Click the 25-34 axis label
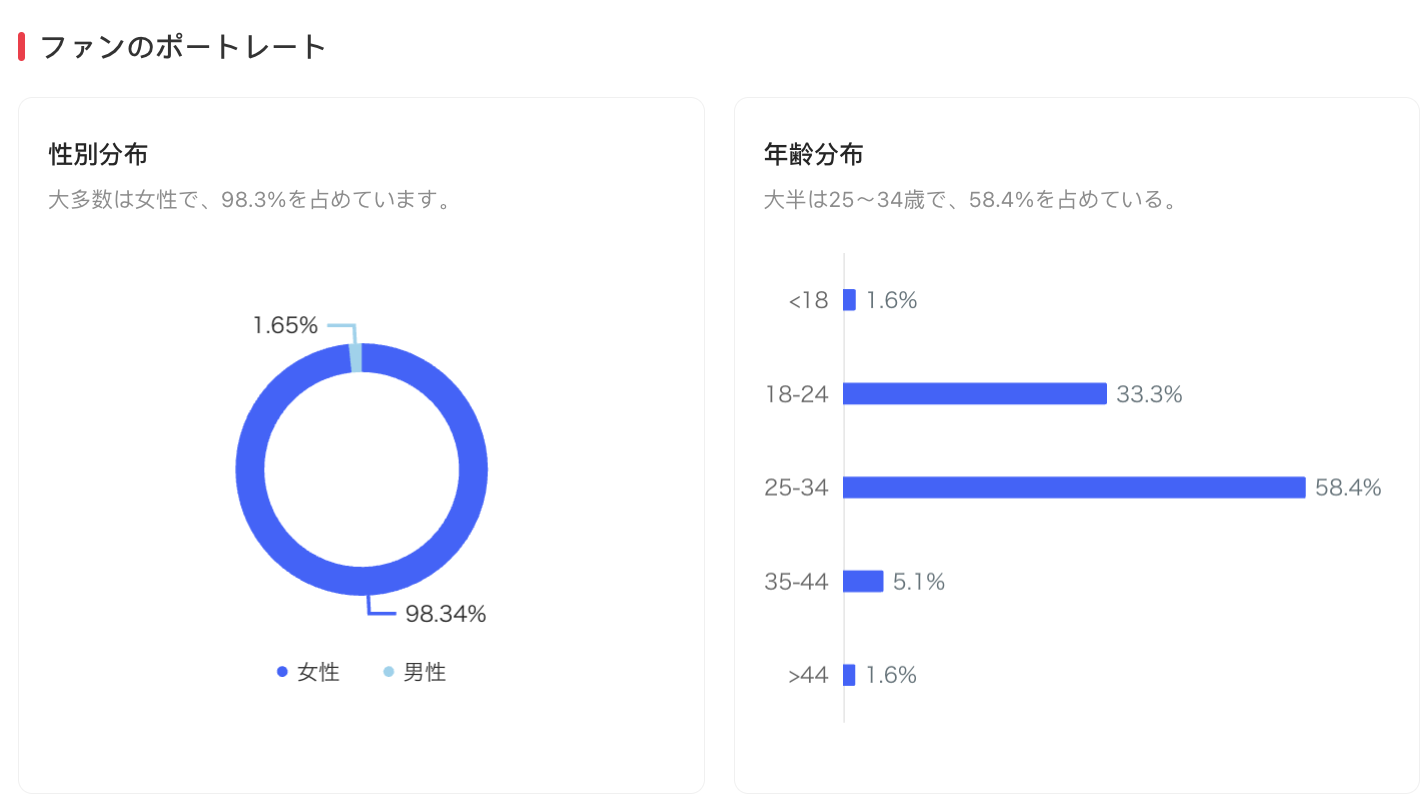1422x796 pixels. 797,488
